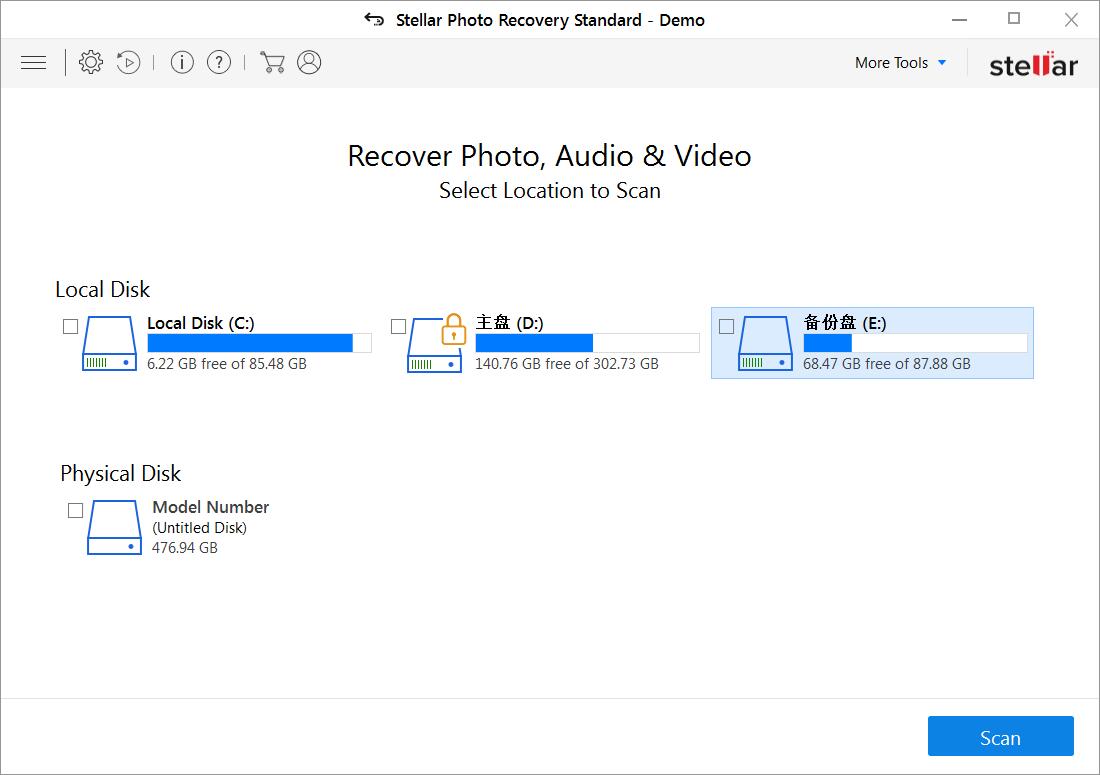This screenshot has height=775, width=1100.
Task: Click the "Model Number" label
Action: 210,507
